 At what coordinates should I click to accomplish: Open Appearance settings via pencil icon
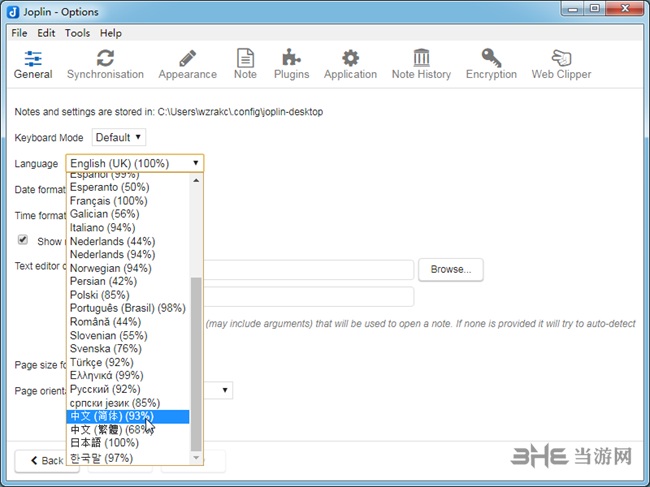pos(187,58)
